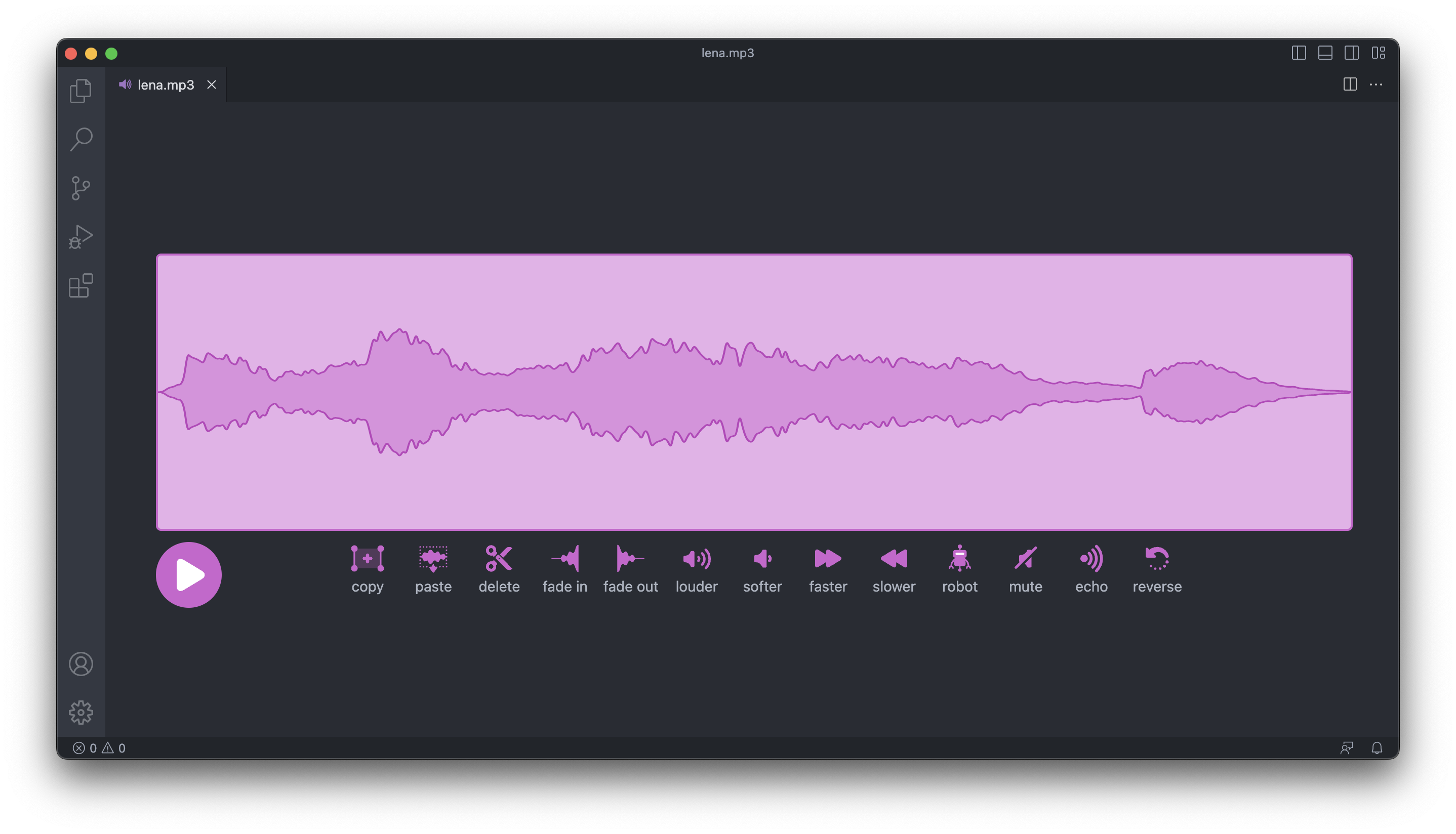
Task: Click the copy selection icon
Action: tap(368, 559)
